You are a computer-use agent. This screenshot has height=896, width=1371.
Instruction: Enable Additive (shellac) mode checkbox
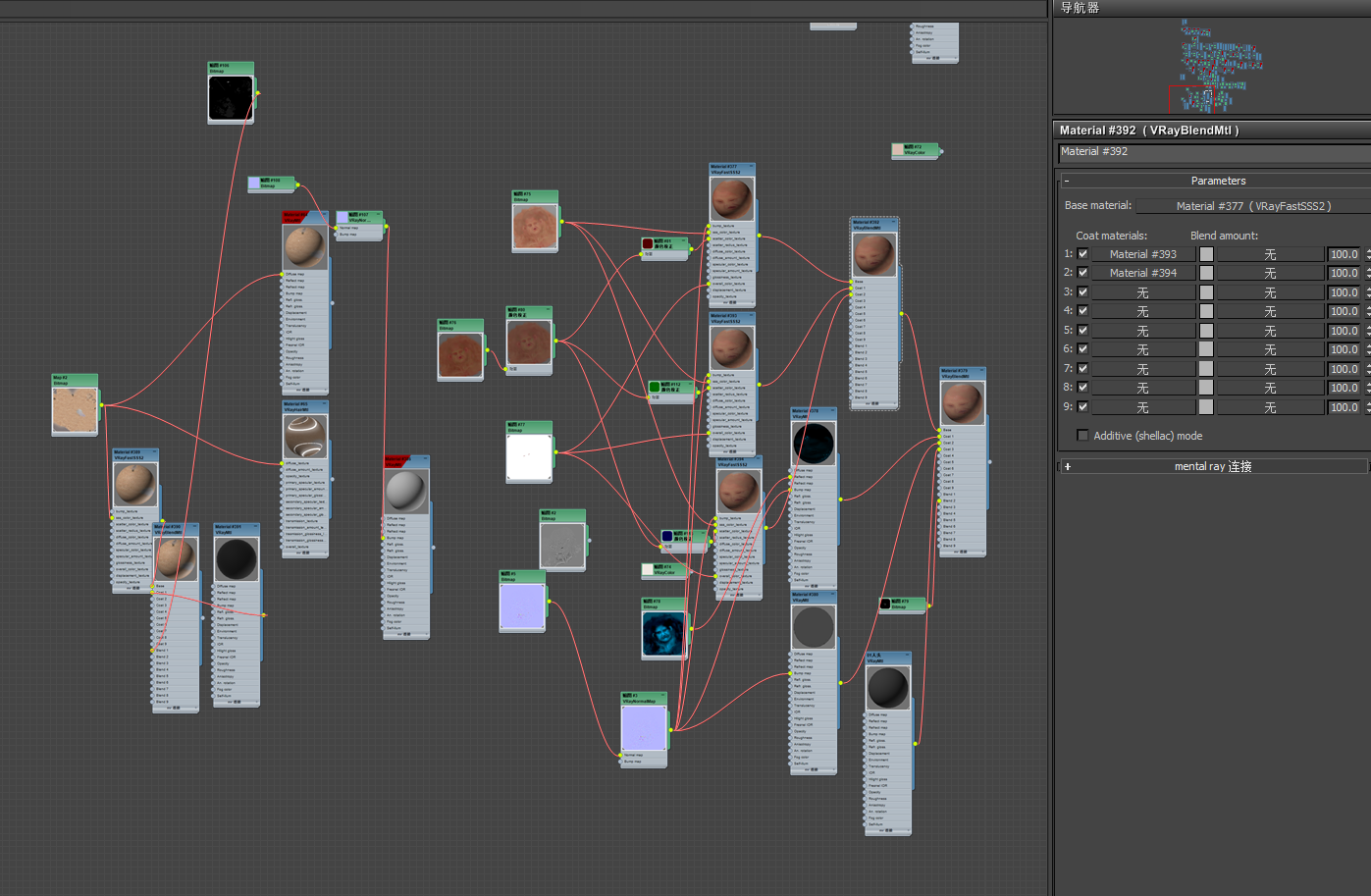[x=1082, y=436]
